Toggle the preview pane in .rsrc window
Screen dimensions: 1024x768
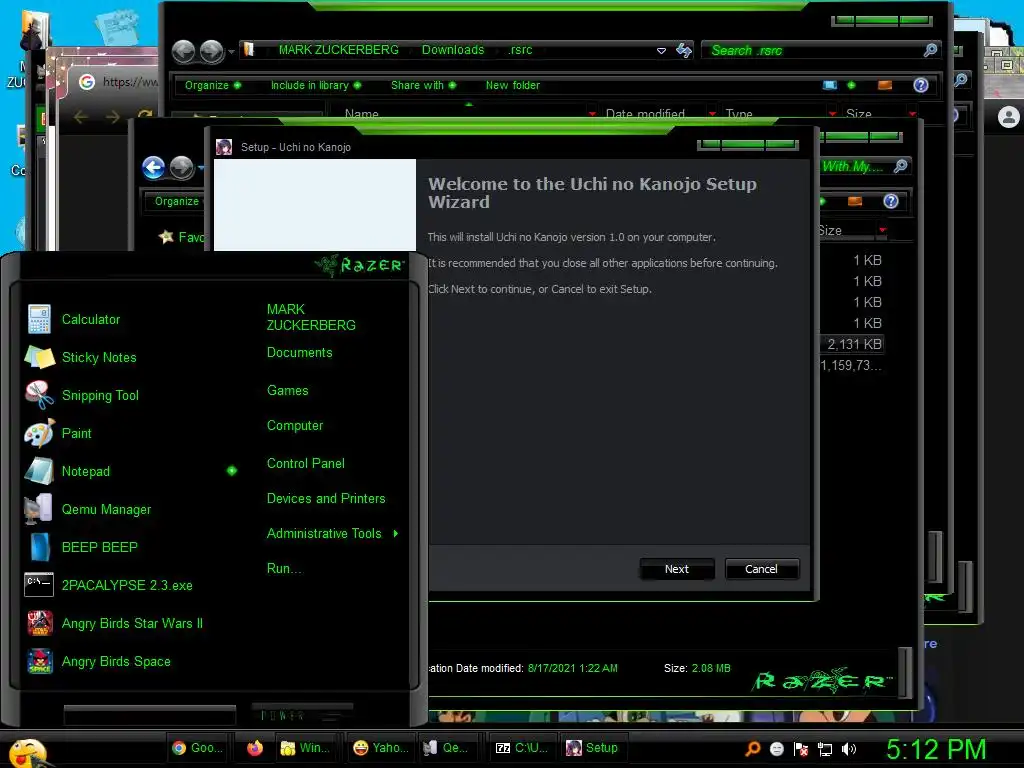885,85
